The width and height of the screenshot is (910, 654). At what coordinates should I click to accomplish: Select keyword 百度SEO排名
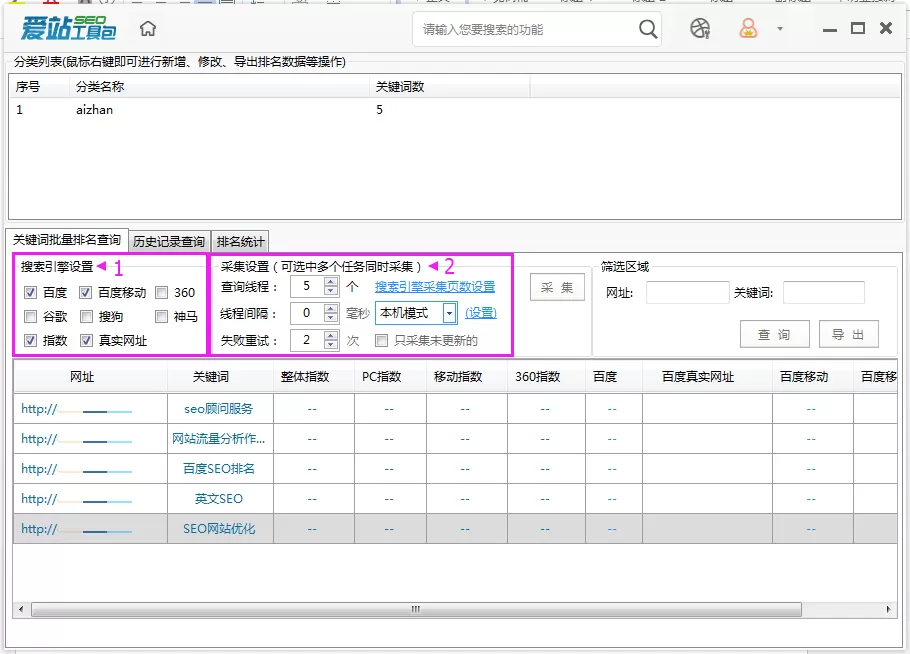coord(219,469)
